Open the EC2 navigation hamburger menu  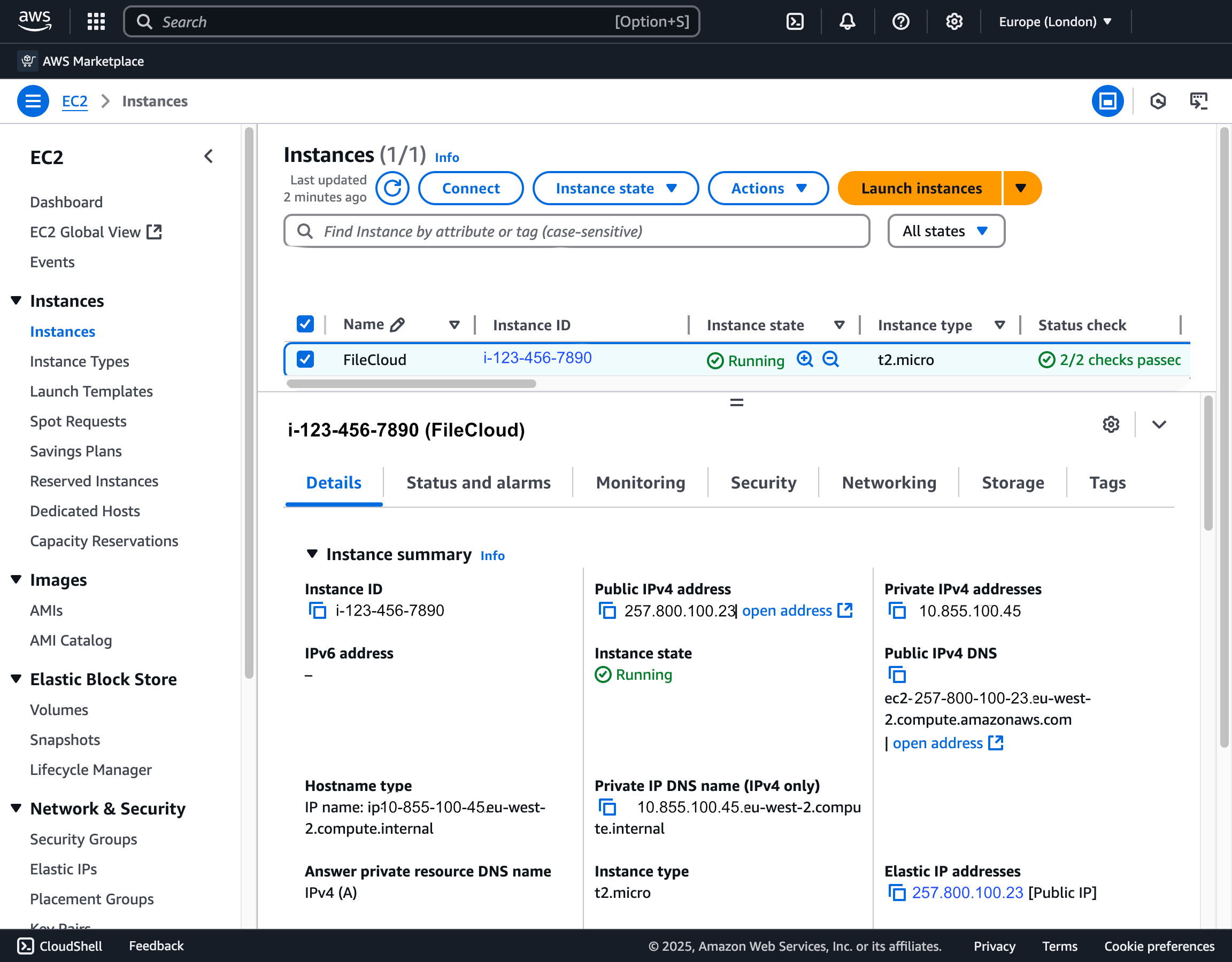click(33, 101)
